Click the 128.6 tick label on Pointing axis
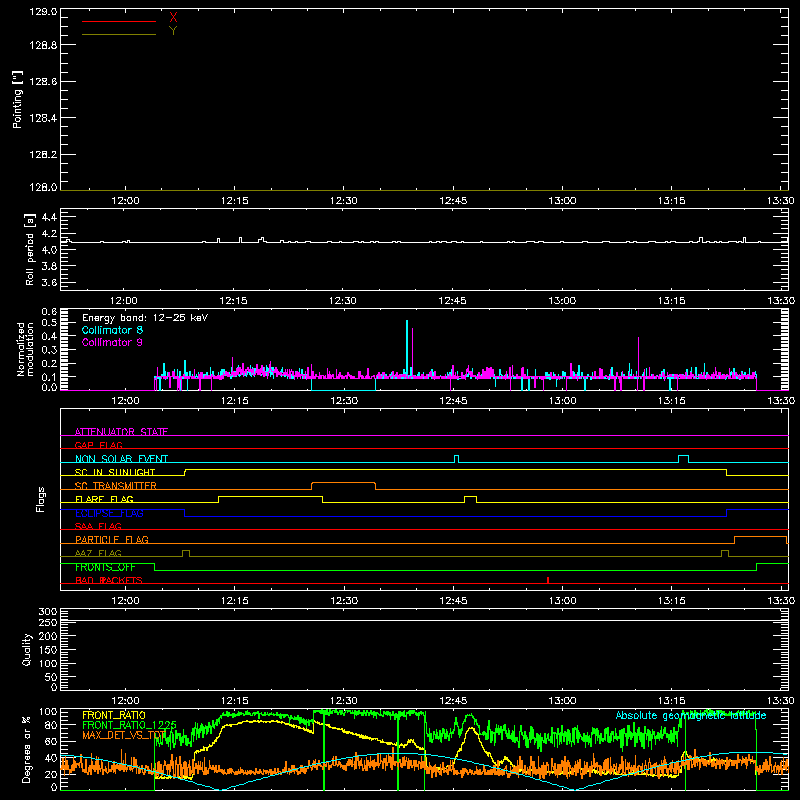 point(43,81)
